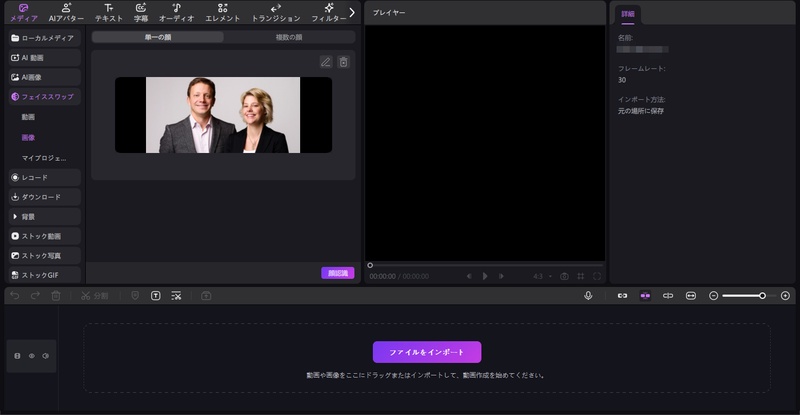Click the timeline zoom slider
The height and width of the screenshot is (415, 800).
click(x=749, y=296)
